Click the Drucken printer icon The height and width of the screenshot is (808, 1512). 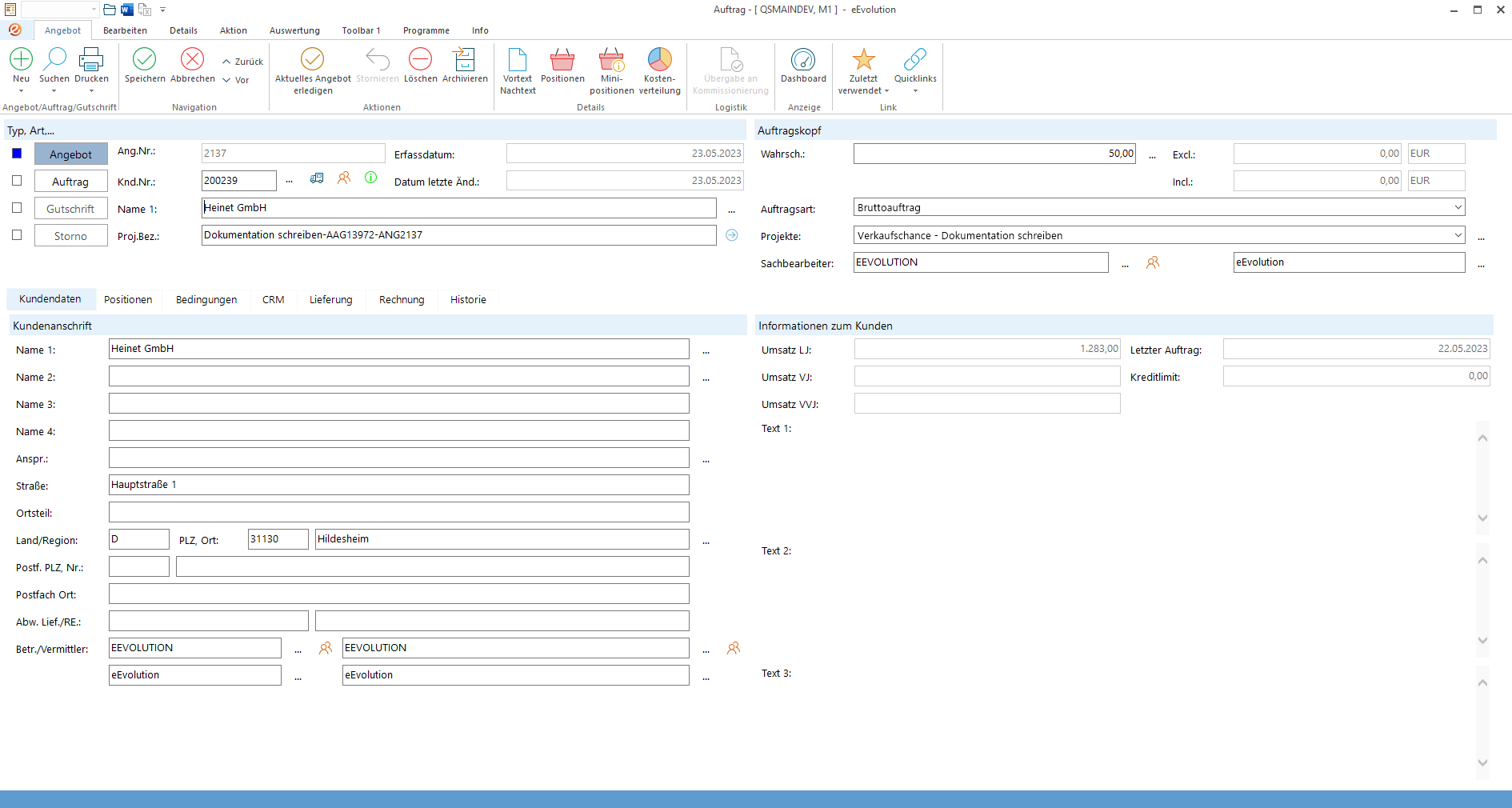pos(91,59)
